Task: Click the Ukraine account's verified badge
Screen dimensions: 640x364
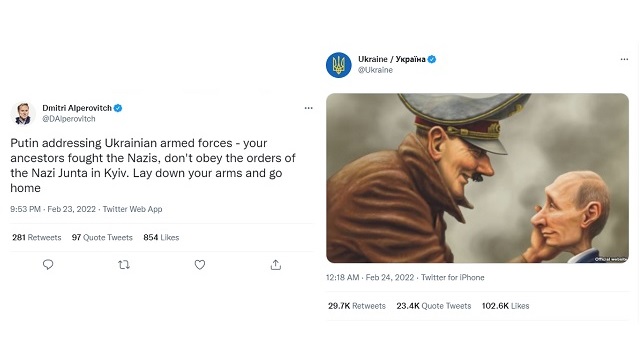Action: pos(432,59)
